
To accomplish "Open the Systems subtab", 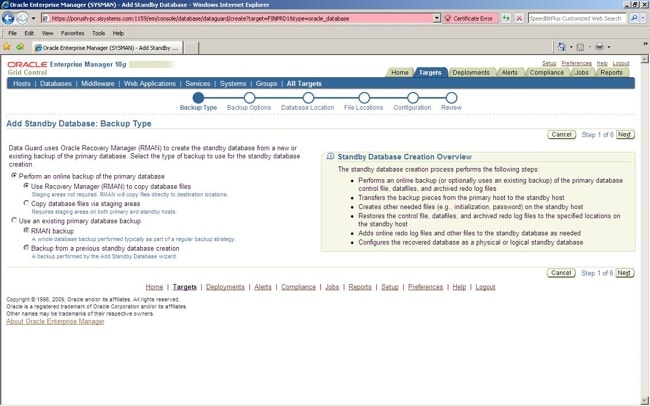I will click(x=233, y=84).
